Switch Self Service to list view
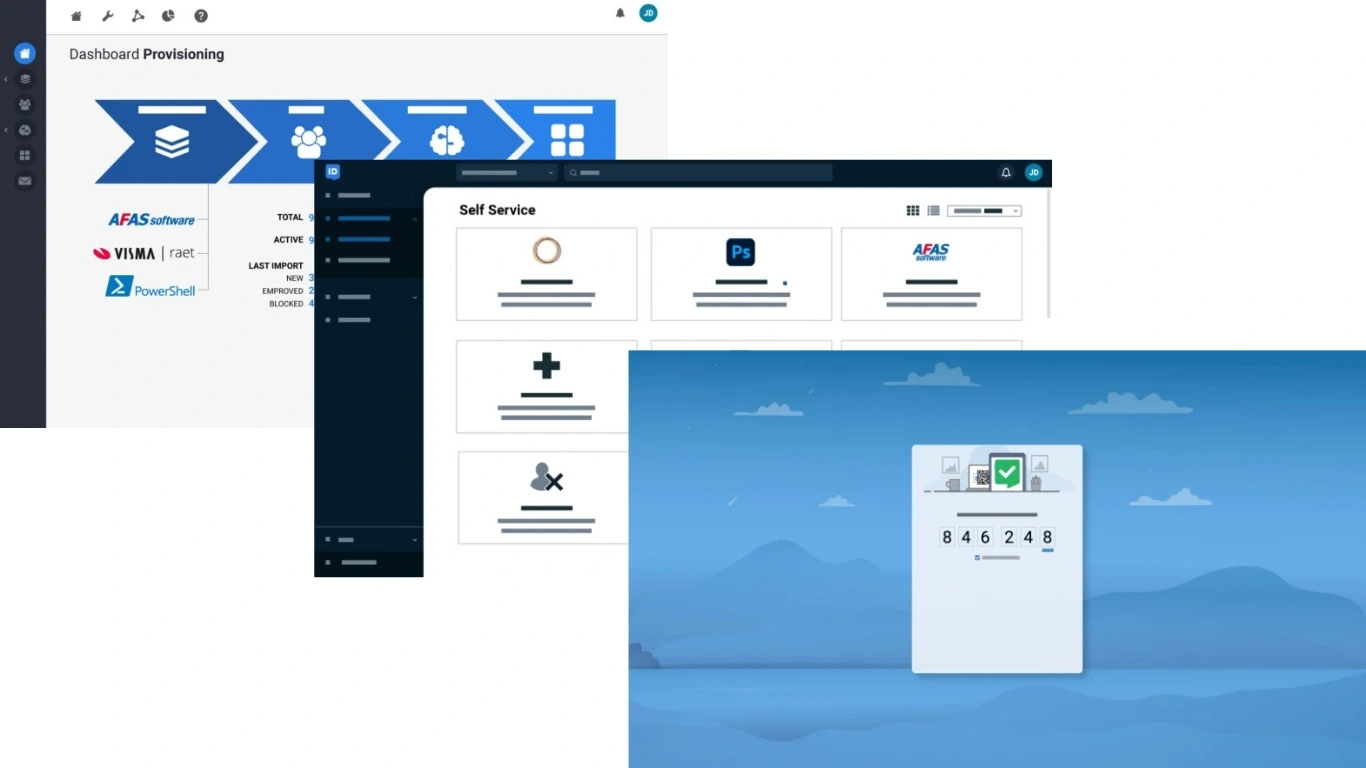Screen dimensions: 1366x768 [x=933, y=211]
